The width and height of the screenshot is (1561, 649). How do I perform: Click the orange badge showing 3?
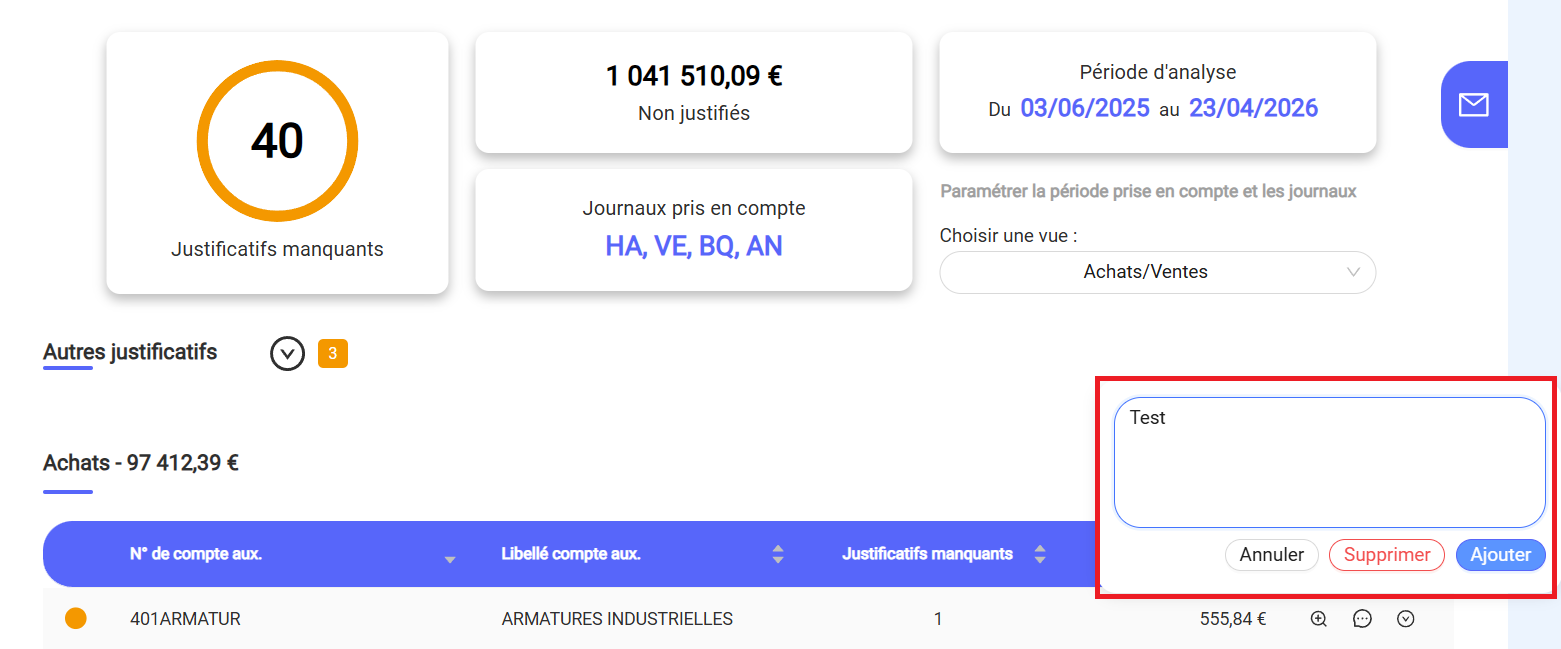(333, 353)
